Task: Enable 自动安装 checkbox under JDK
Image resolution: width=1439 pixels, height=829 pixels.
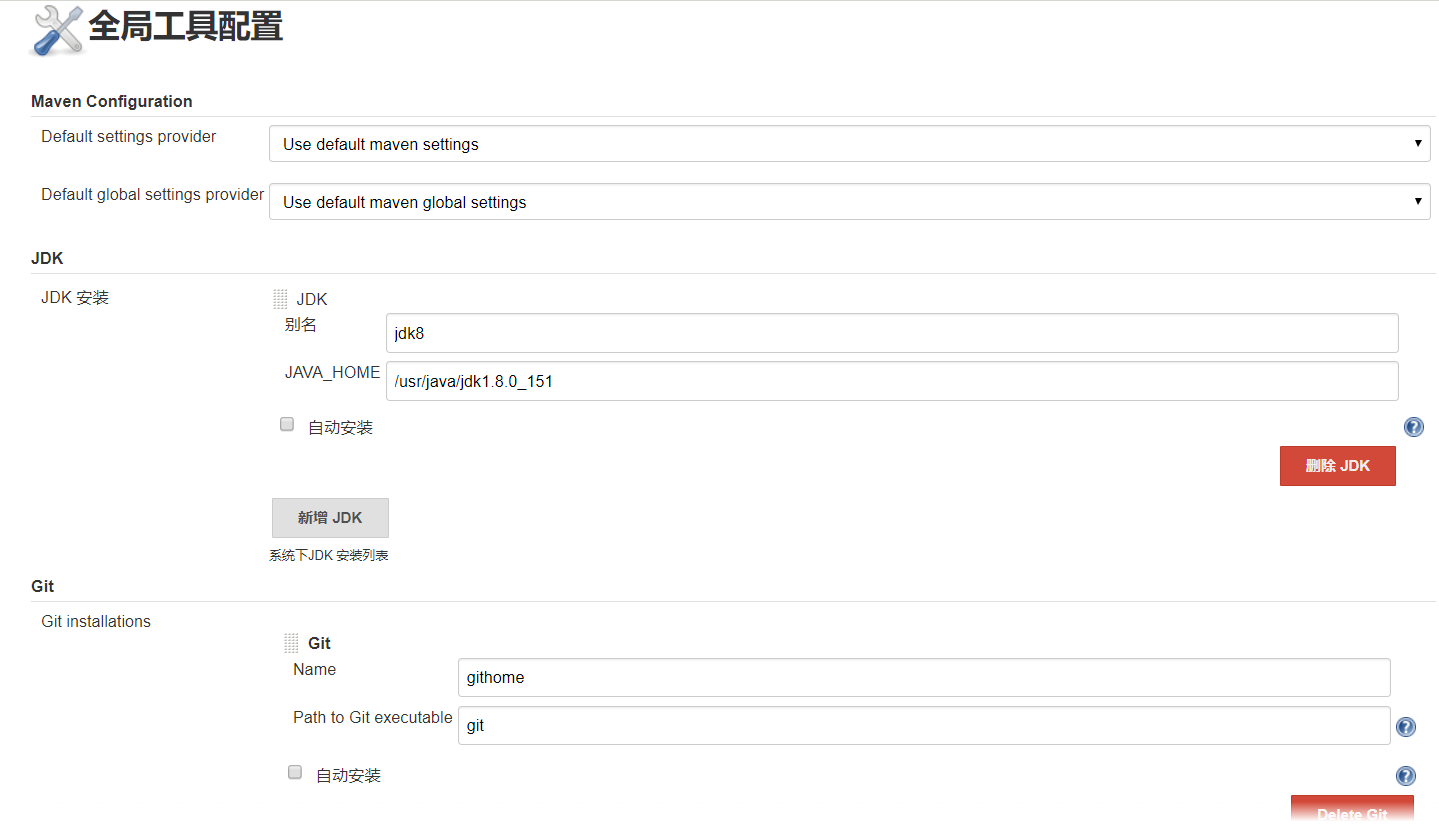Action: tap(287, 425)
